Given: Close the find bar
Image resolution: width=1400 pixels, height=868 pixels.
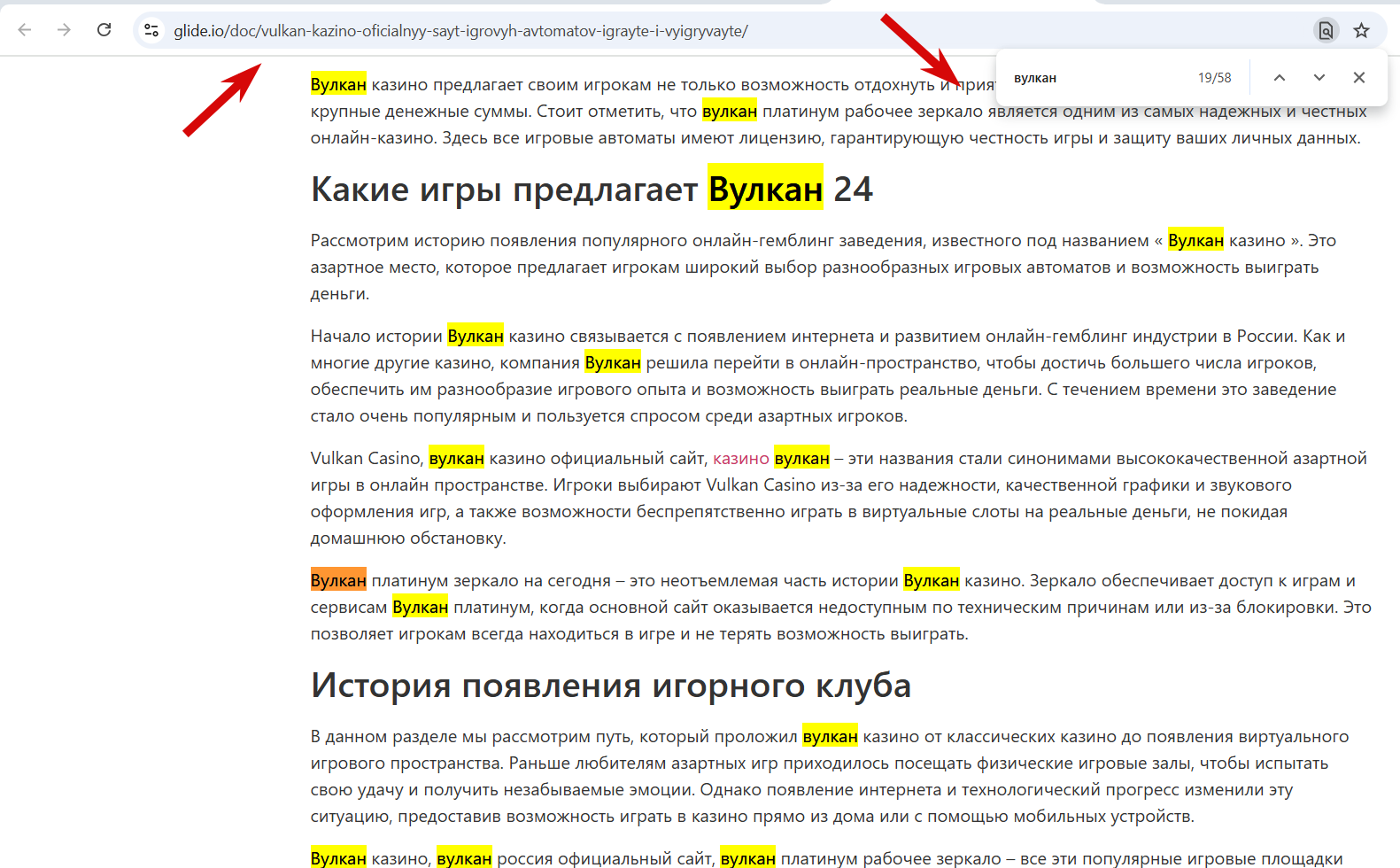Looking at the screenshot, I should click(1359, 78).
